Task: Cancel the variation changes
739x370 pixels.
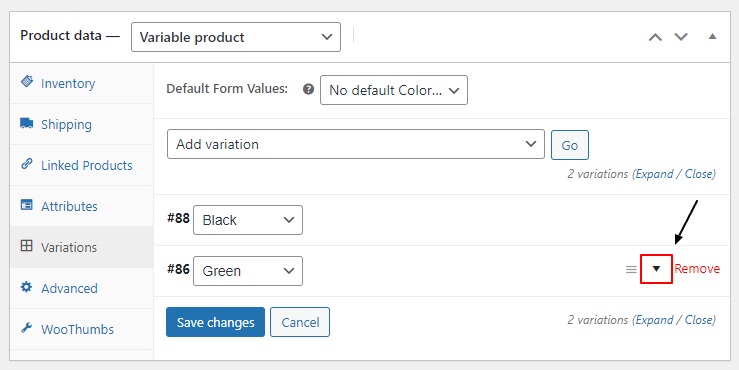Action: pyautogui.click(x=300, y=322)
